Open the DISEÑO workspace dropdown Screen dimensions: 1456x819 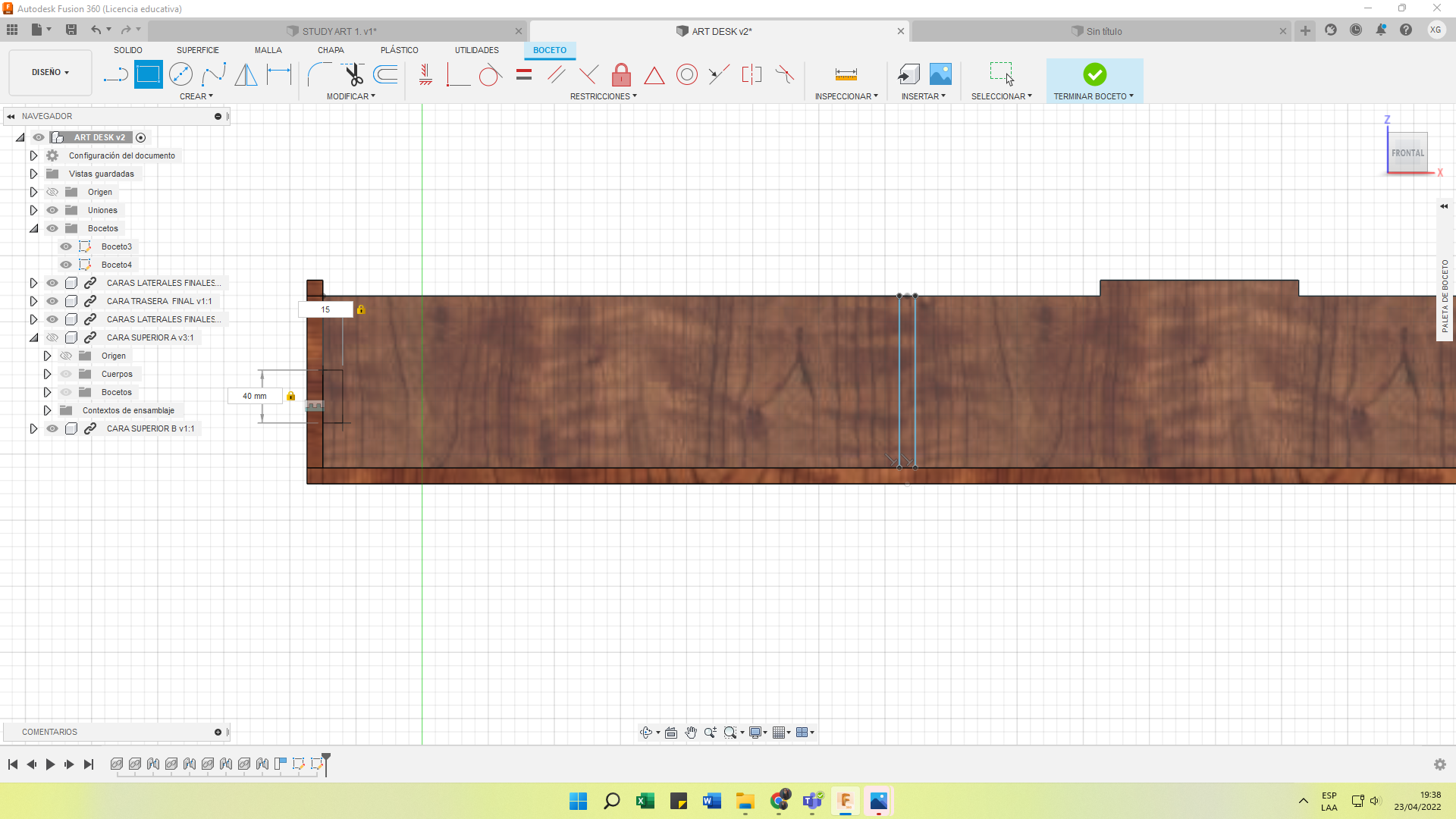[50, 73]
